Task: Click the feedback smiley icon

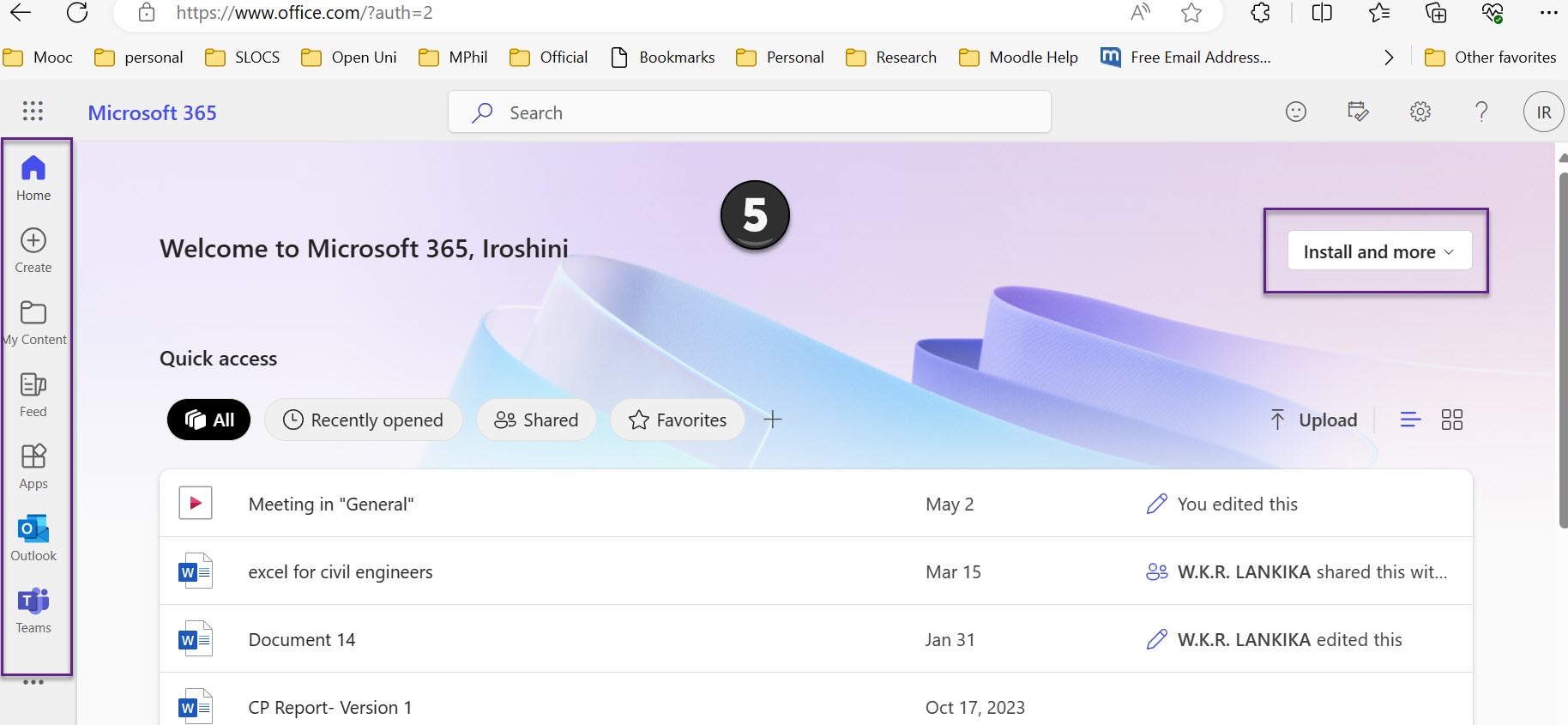Action: coord(1296,112)
